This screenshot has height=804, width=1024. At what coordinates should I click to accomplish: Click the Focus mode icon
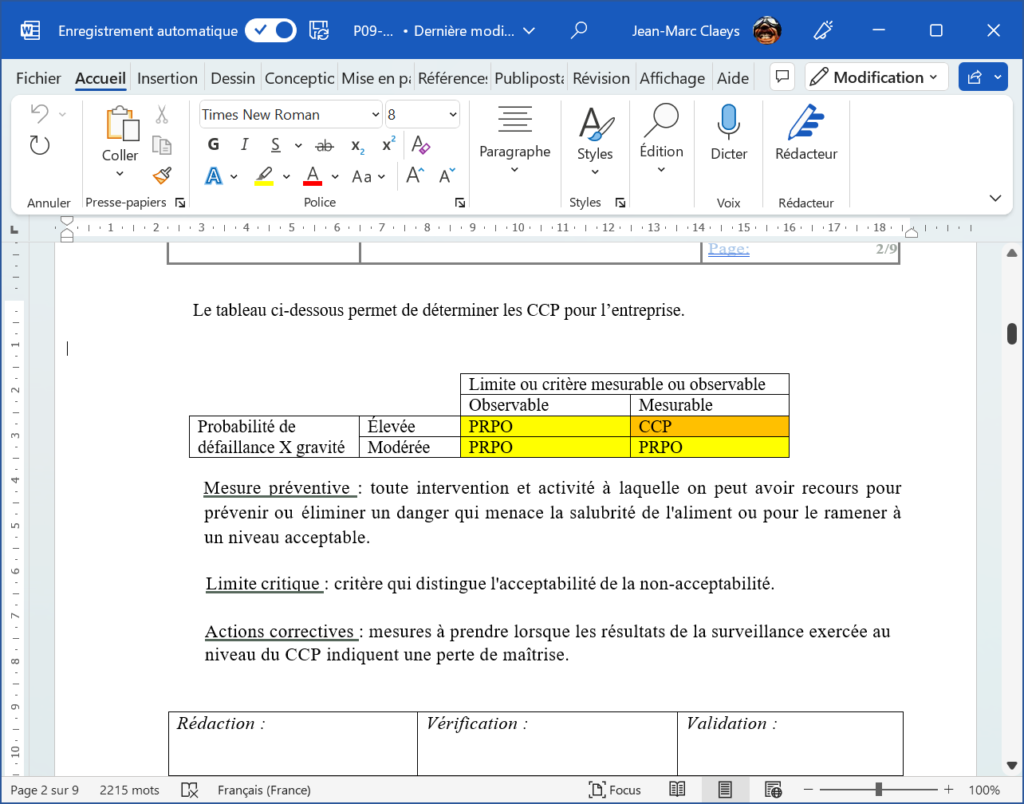click(615, 790)
